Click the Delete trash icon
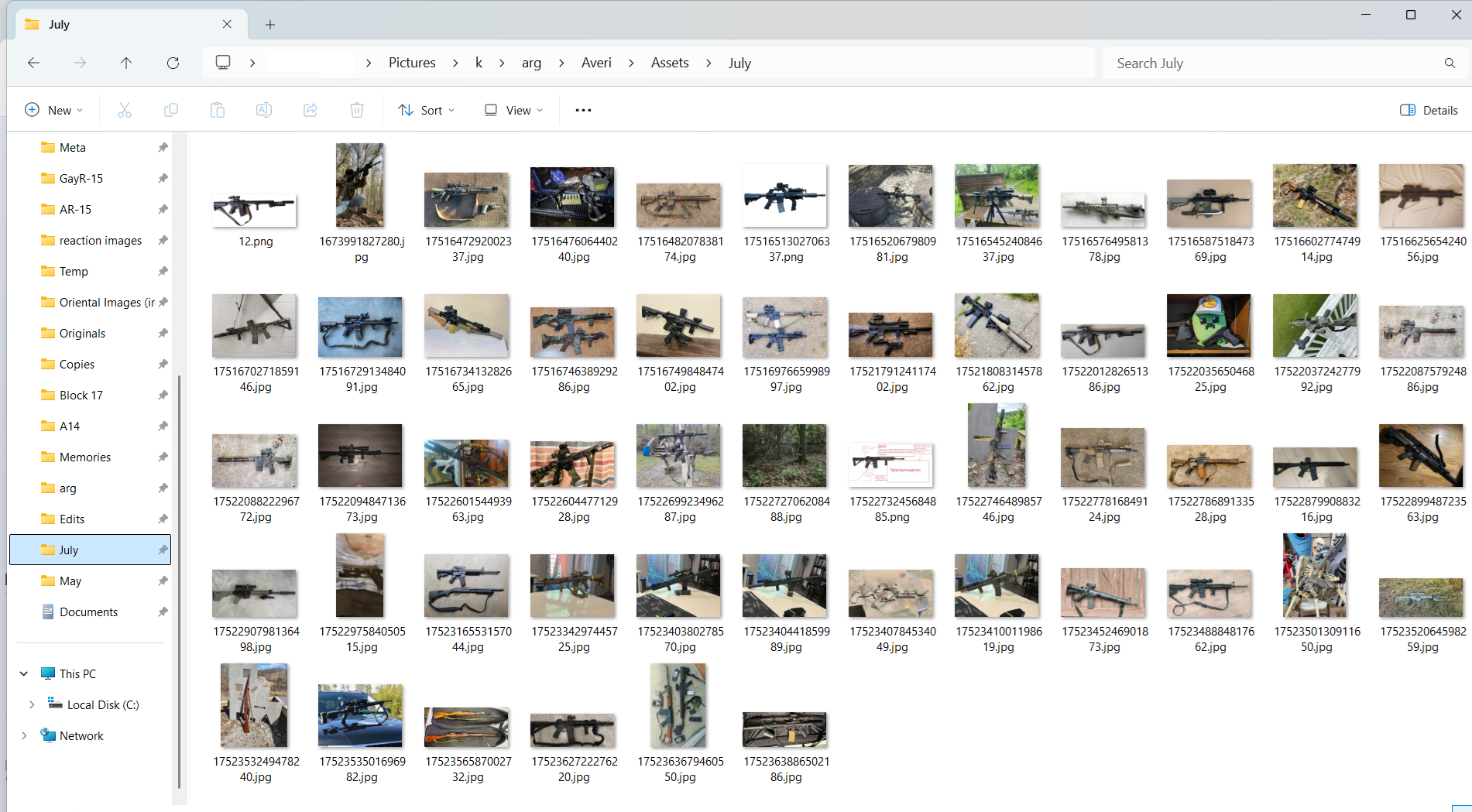This screenshot has height=812, width=1472. (357, 110)
